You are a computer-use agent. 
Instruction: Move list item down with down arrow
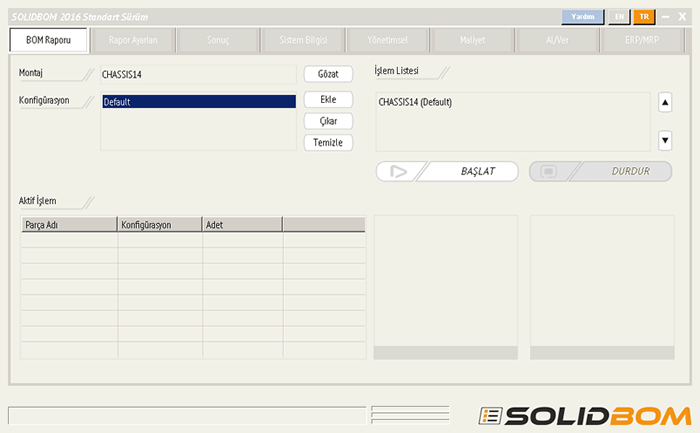(x=665, y=141)
